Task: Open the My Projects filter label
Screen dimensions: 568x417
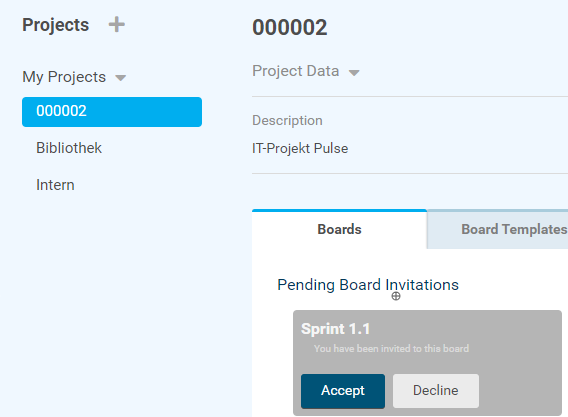Action: 64,77
